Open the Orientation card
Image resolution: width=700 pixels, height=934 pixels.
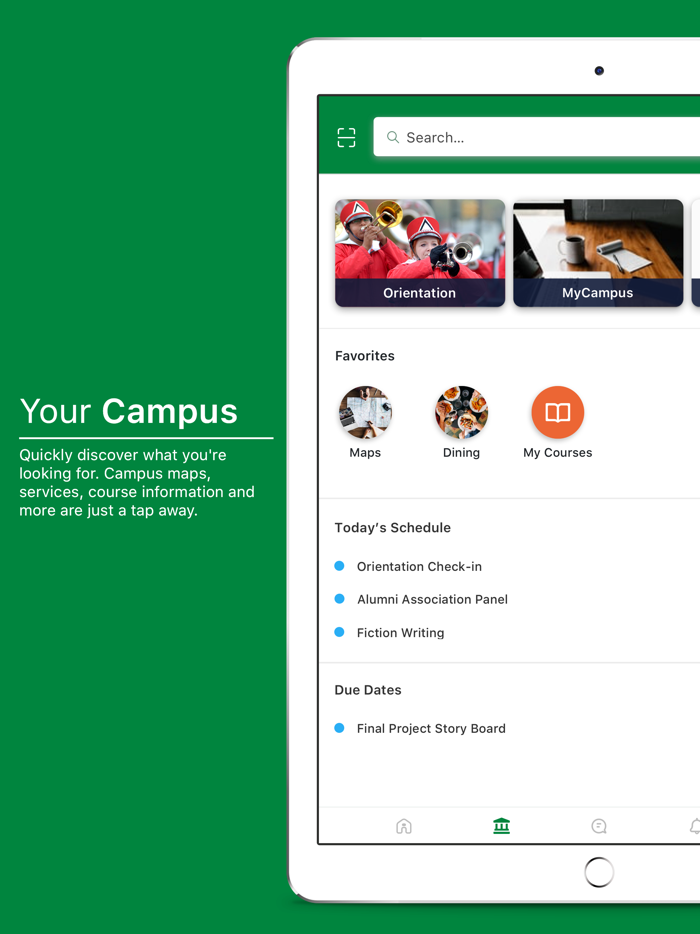point(420,253)
